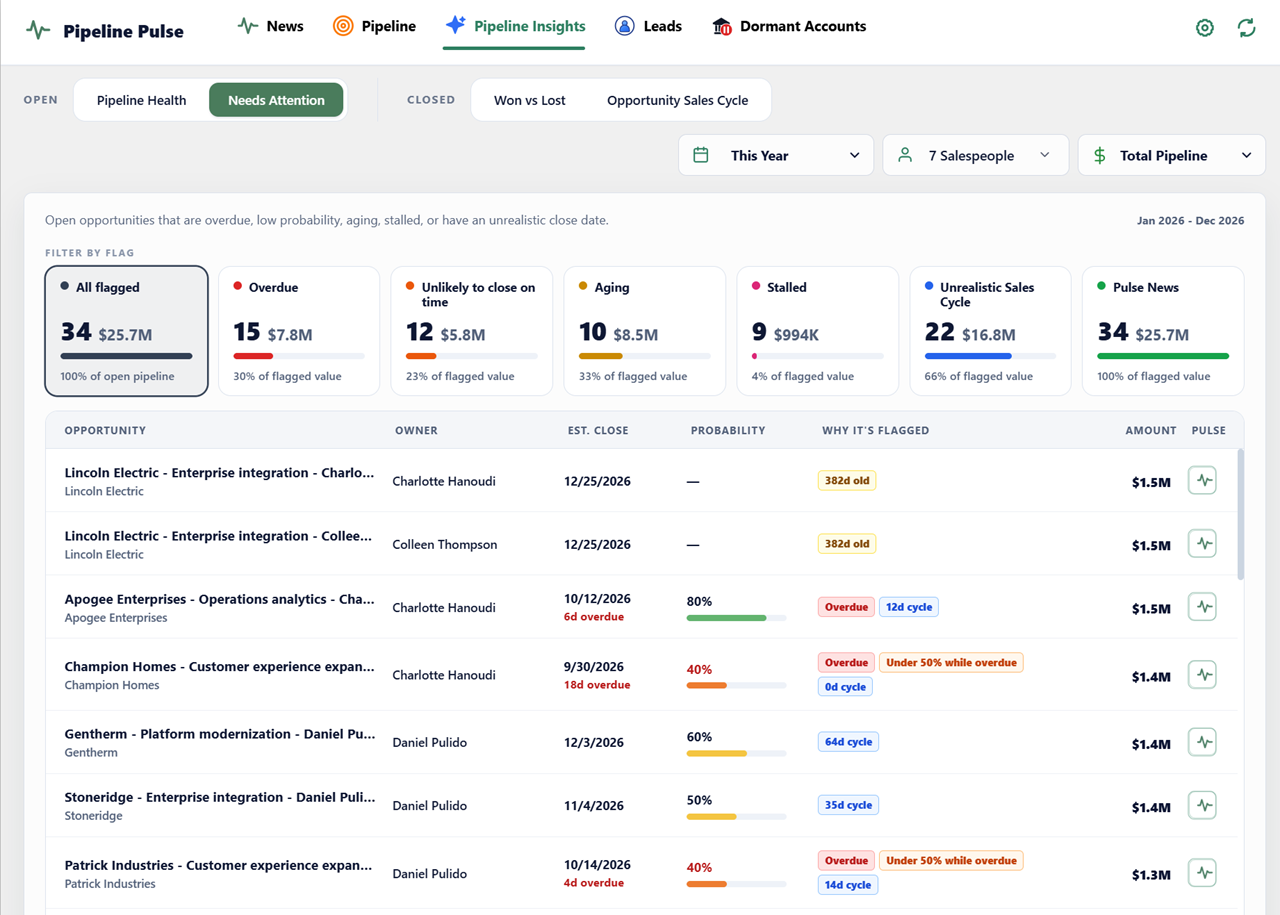
Task: Open Pulse for Colleen Thompson's Lincoln Electric row
Action: point(1203,543)
